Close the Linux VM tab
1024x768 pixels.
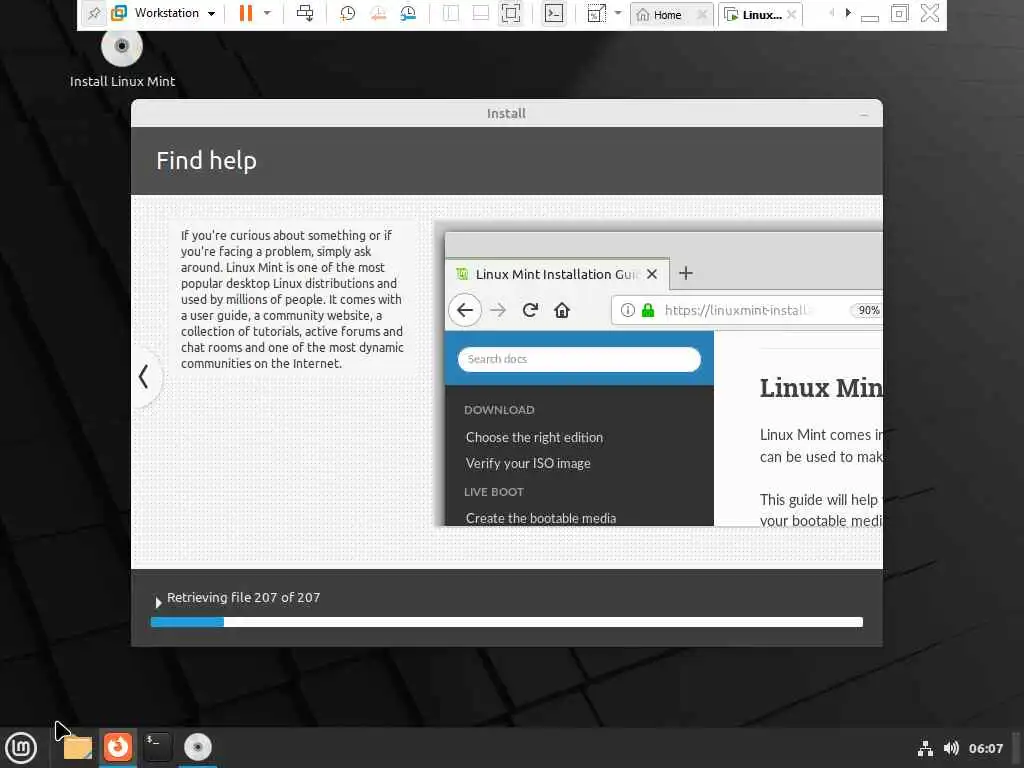(x=792, y=14)
